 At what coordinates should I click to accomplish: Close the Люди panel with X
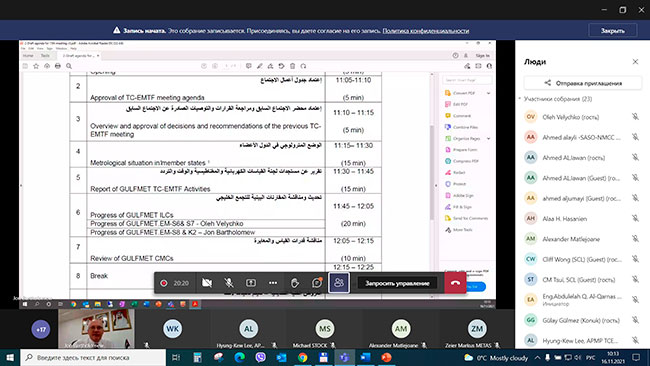[635, 62]
